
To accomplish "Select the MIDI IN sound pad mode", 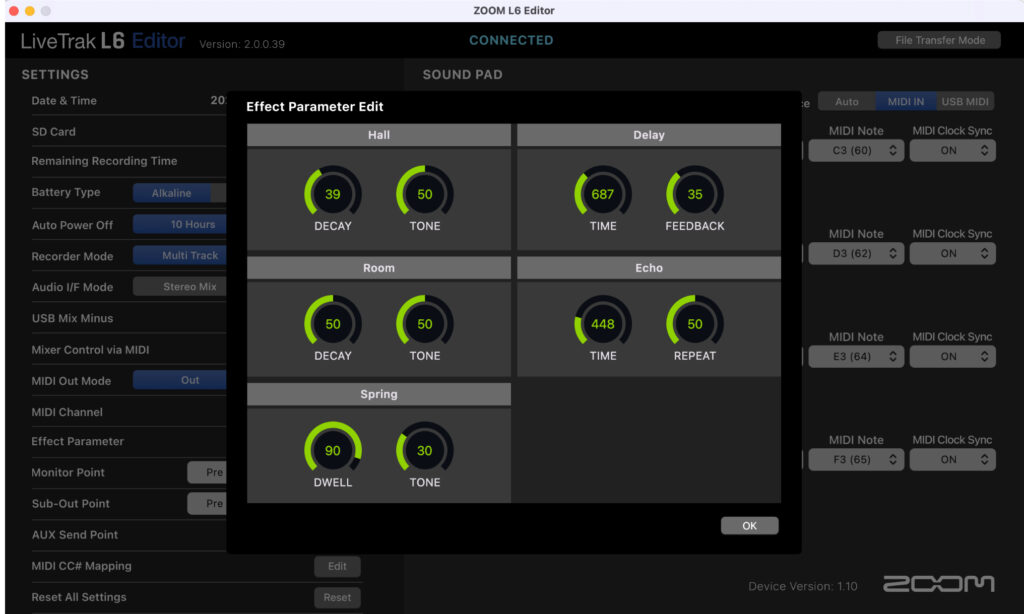I will coord(906,101).
